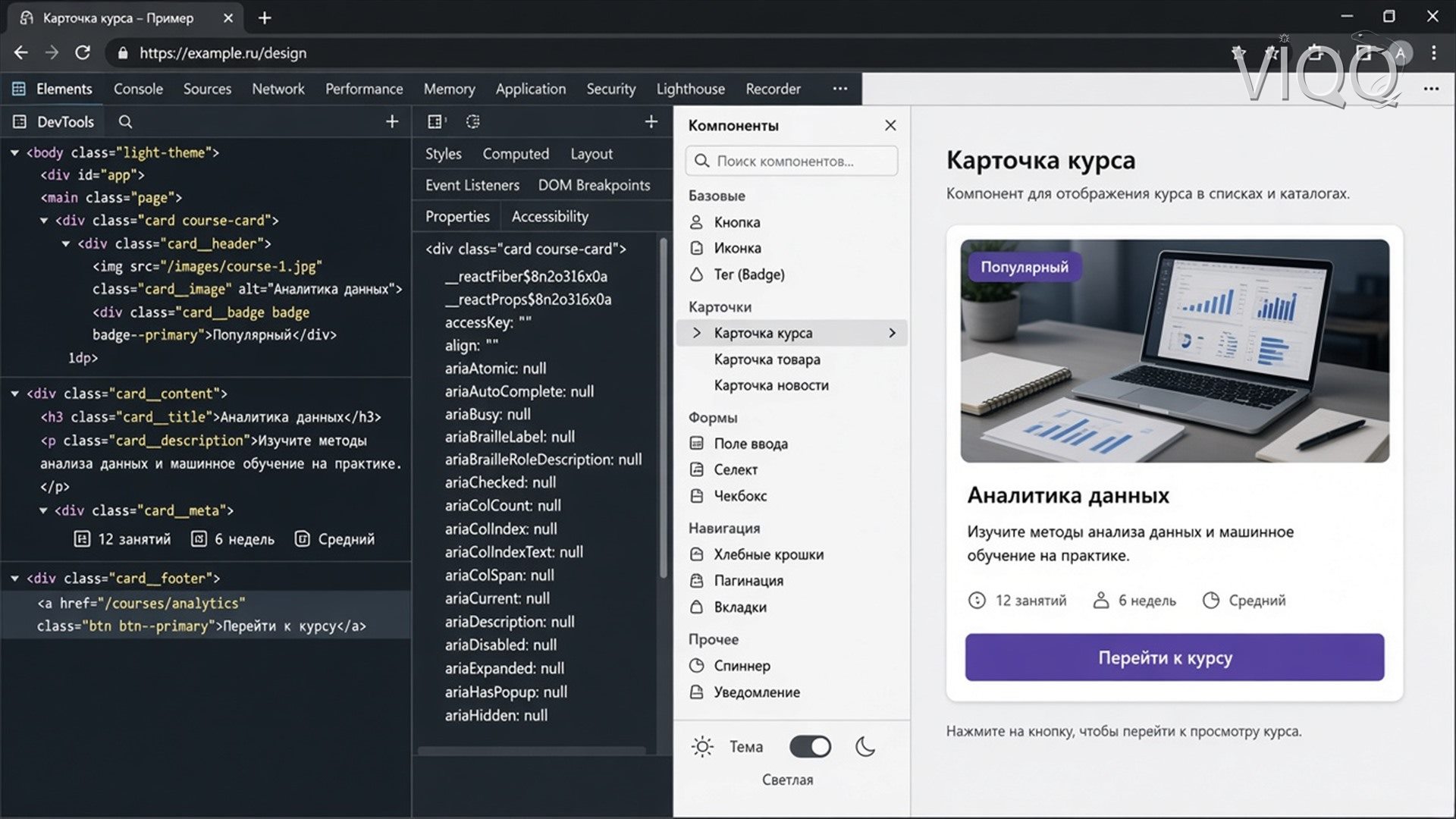Viewport: 1456px width, 819px height.
Task: Collapse the card__header div node
Action: click(x=66, y=243)
